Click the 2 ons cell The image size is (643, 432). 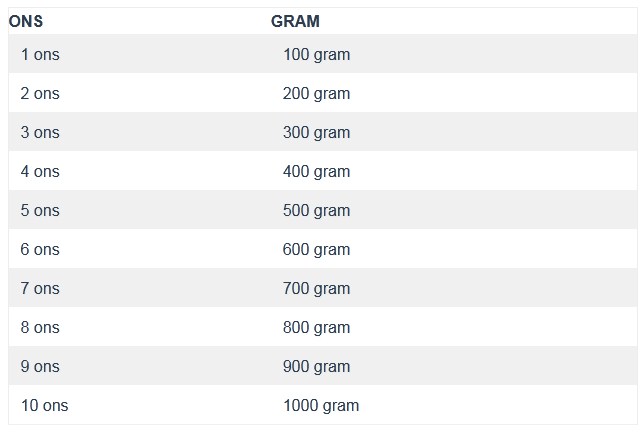click(40, 94)
